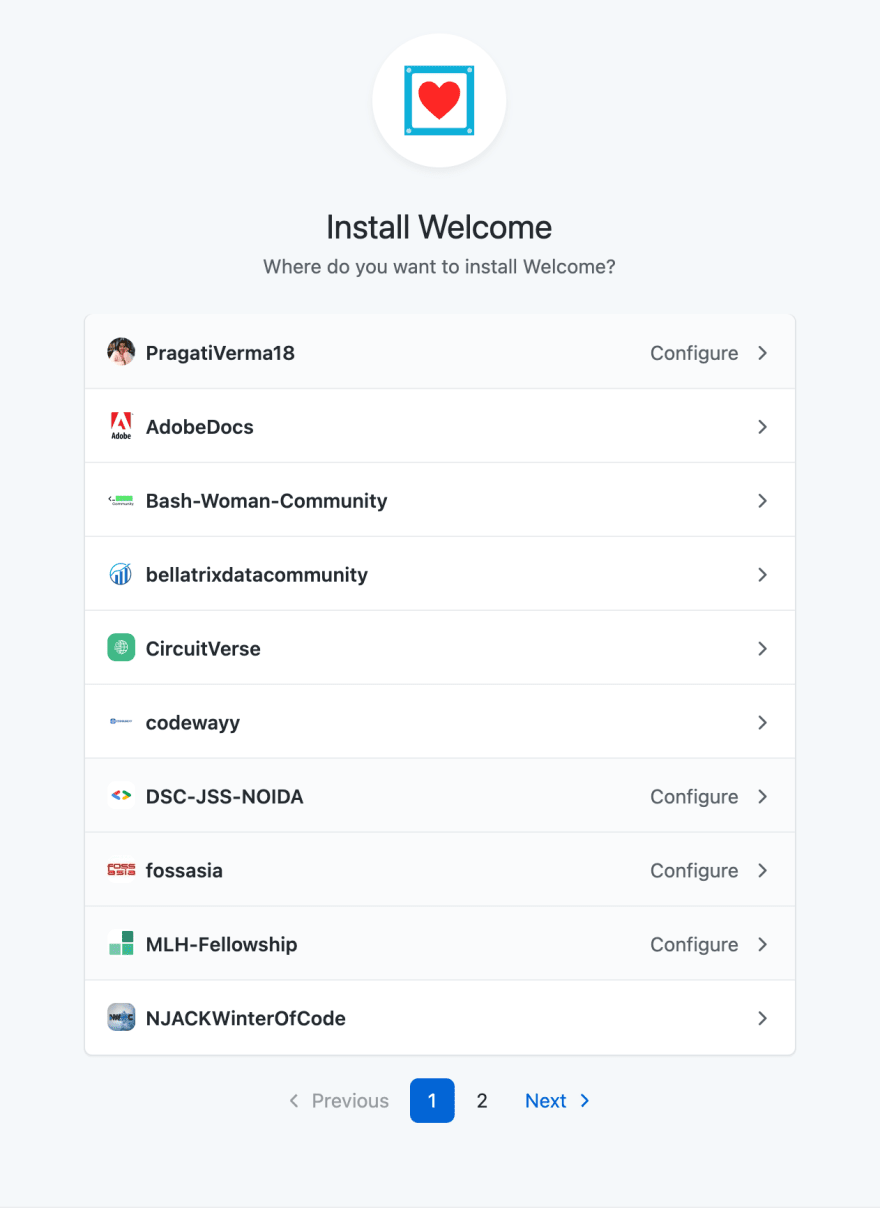Select DSC-JSS-NOIDA organization name
Image resolution: width=880 pixels, height=1208 pixels.
tap(225, 797)
